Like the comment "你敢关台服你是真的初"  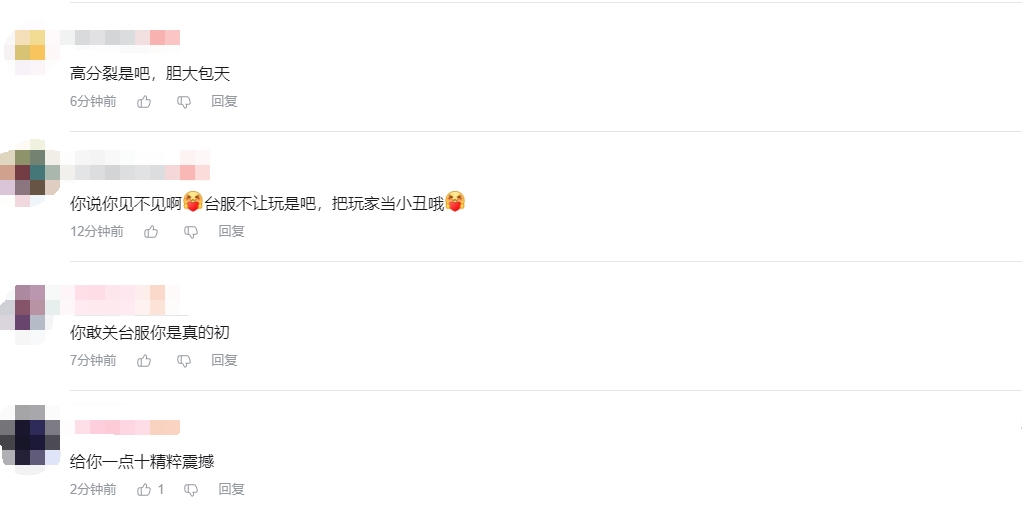pos(144,360)
